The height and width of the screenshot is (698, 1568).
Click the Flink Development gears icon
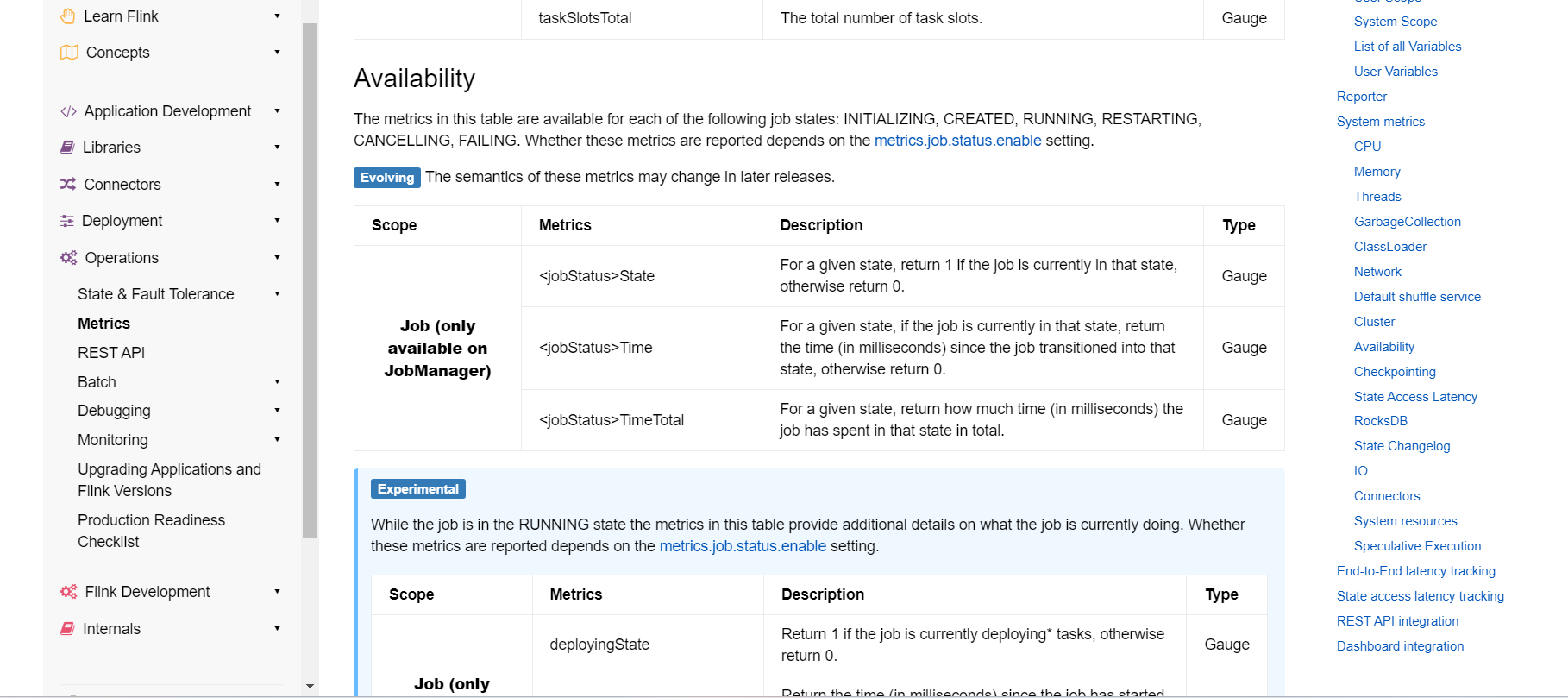point(69,592)
